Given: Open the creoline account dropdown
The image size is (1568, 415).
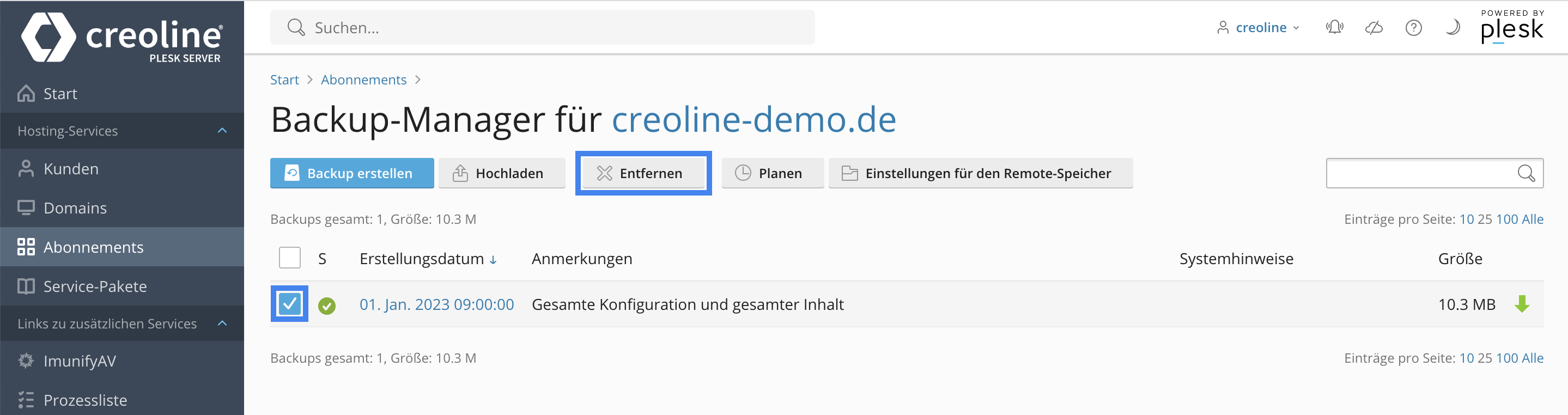Looking at the screenshot, I should (1258, 27).
